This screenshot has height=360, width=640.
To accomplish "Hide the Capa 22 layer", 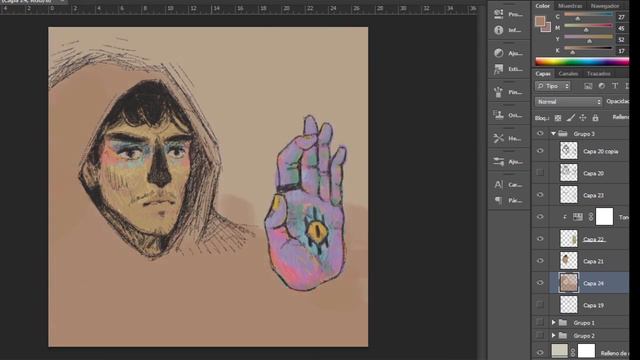I will click(x=540, y=239).
